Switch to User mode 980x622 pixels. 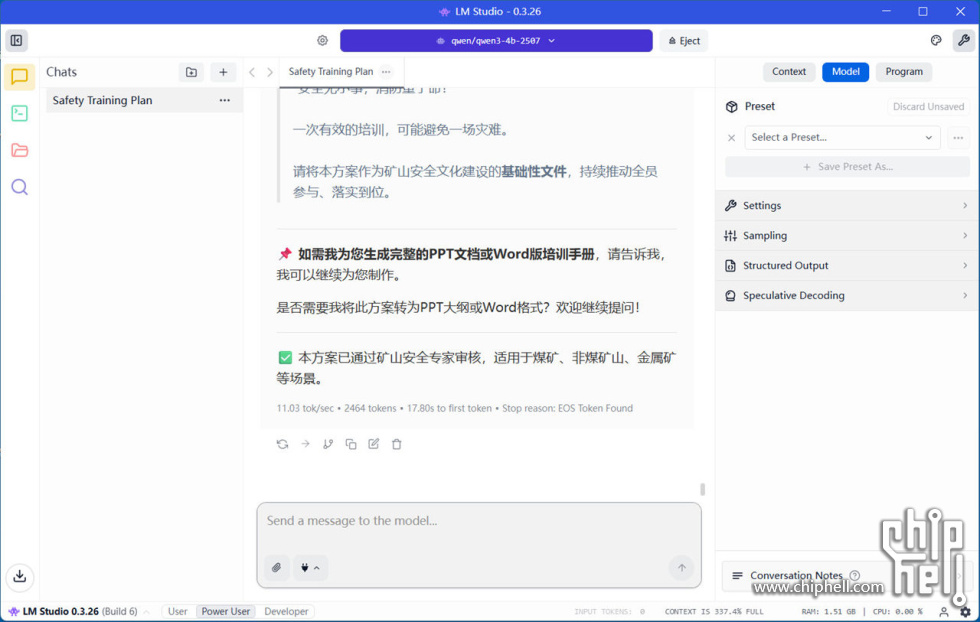coord(178,611)
